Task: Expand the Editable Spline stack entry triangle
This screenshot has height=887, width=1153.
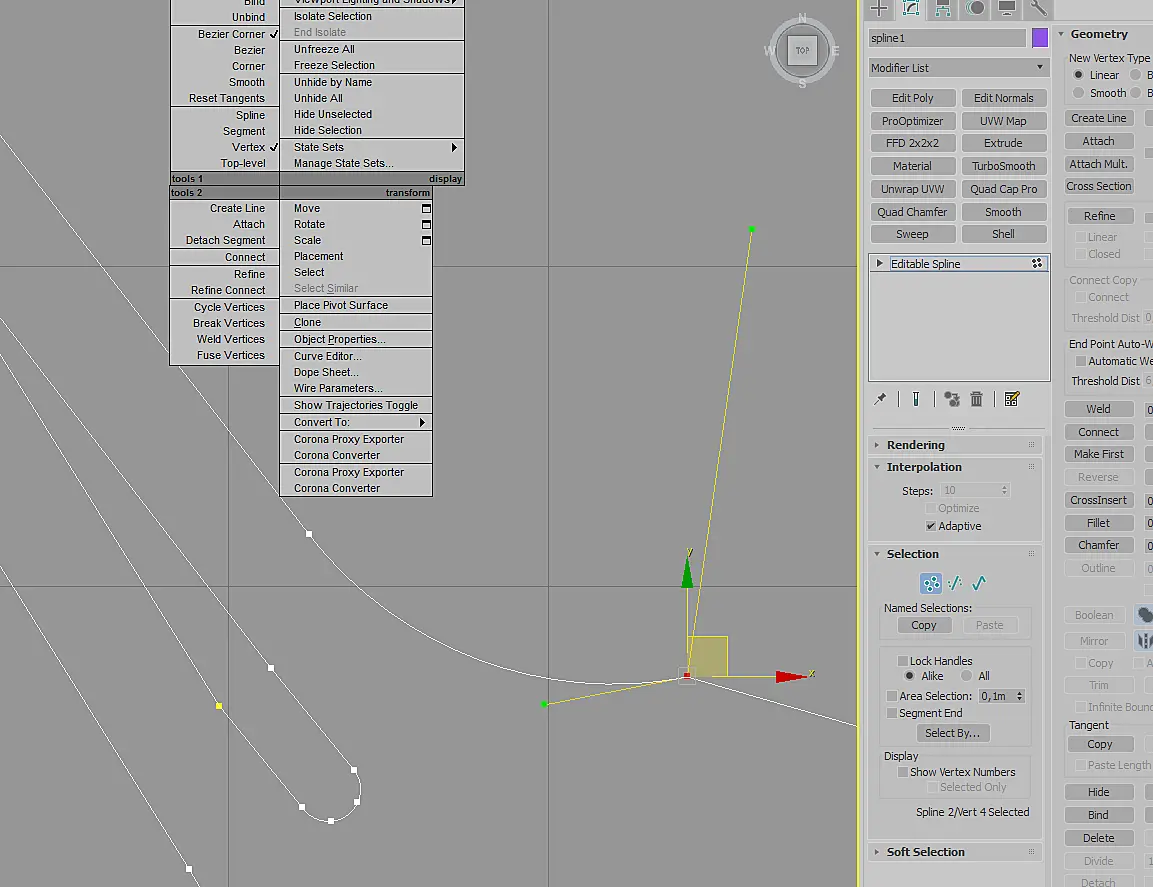Action: coord(879,263)
